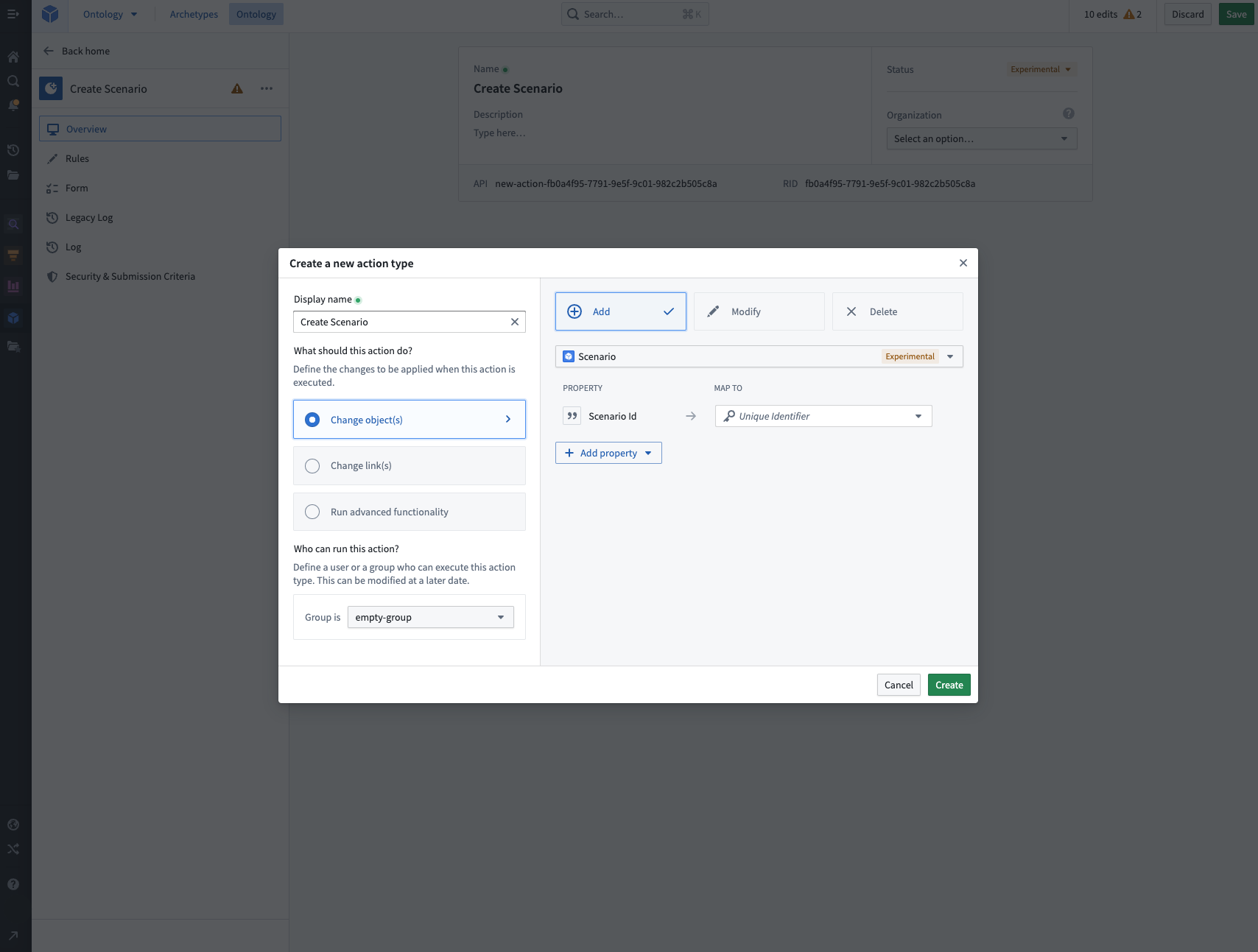Open the history clock icon in rail

coord(13,150)
